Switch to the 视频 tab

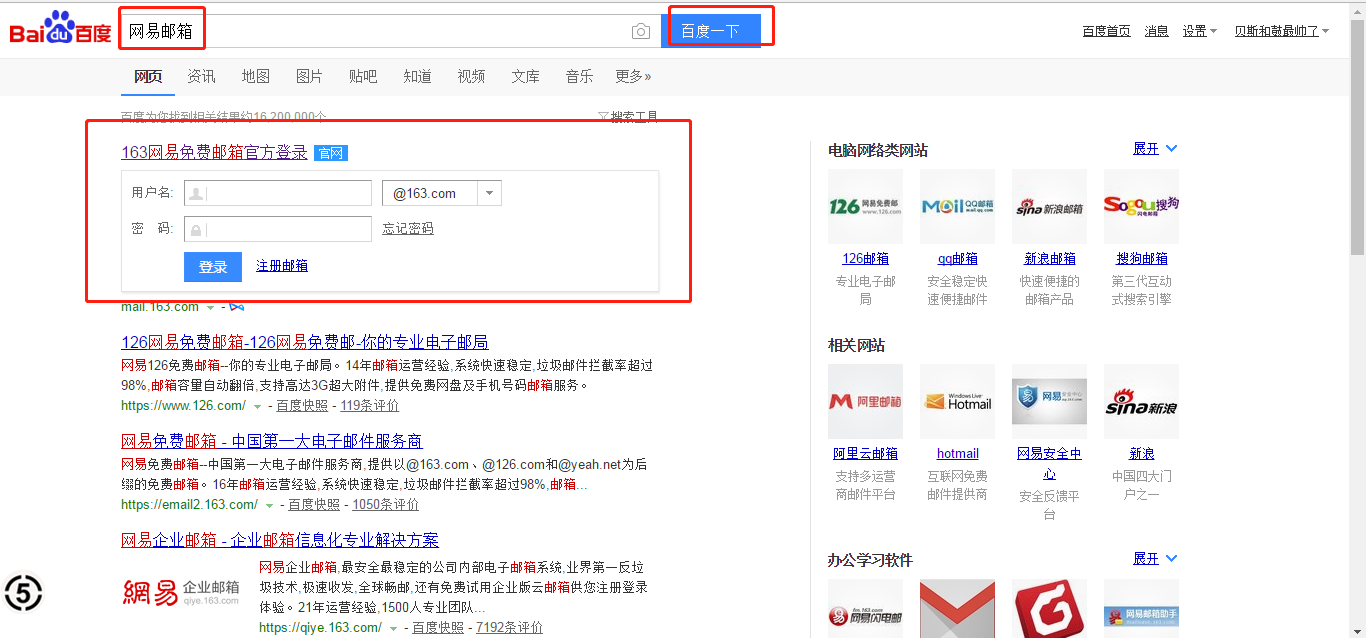click(471, 76)
